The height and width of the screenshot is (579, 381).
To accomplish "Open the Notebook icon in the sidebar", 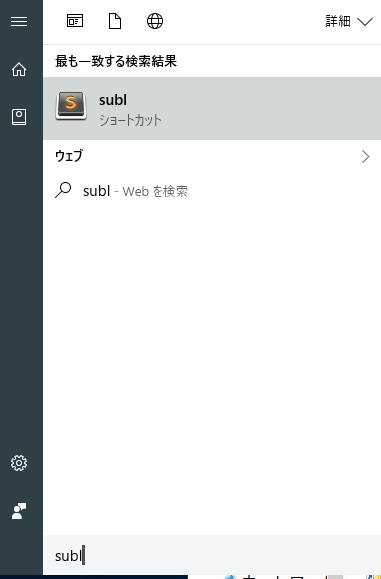I will [x=19, y=117].
